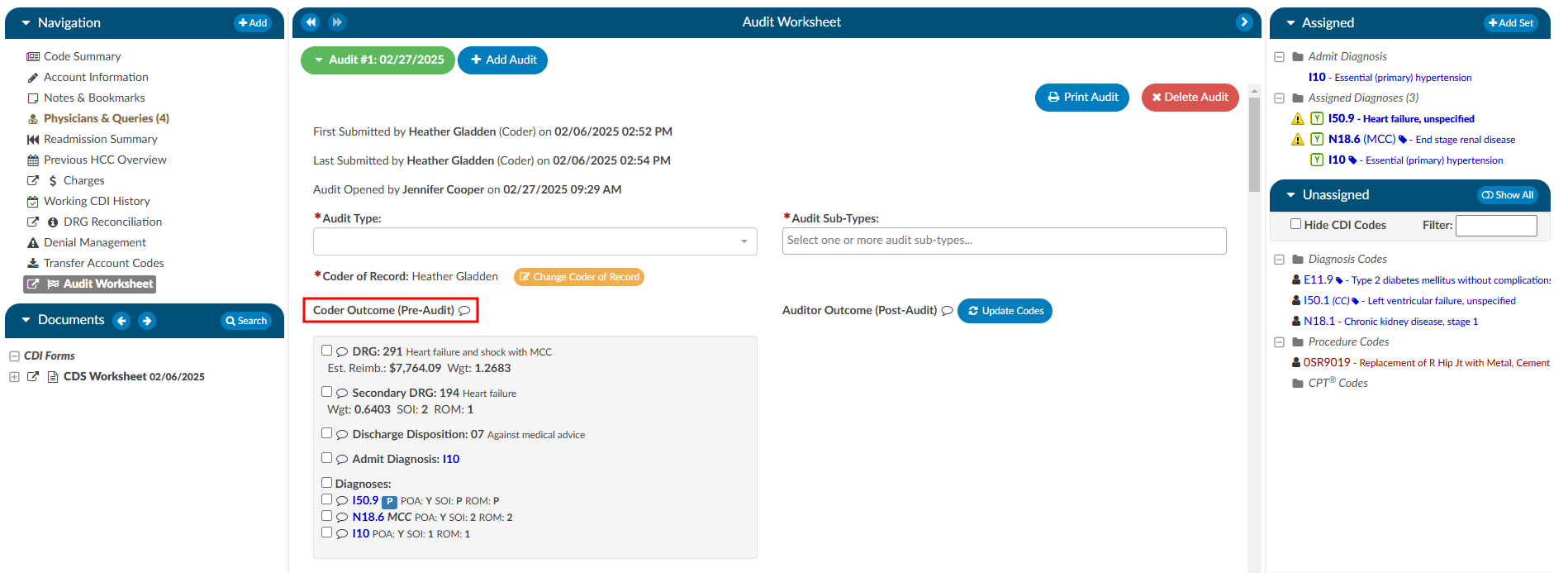Collapse the Unassigned panel
The width and height of the screenshot is (1568, 573).
(x=1290, y=195)
